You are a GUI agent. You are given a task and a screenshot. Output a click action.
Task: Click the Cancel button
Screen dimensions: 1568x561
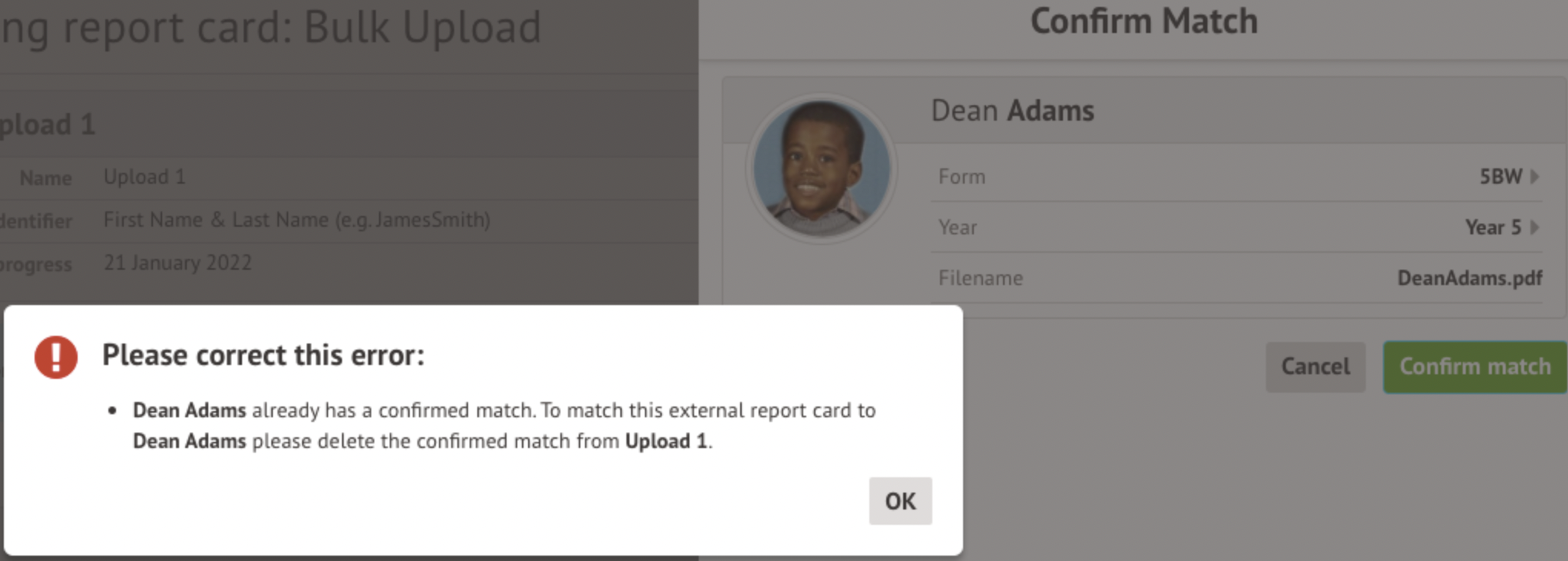pos(1315,367)
